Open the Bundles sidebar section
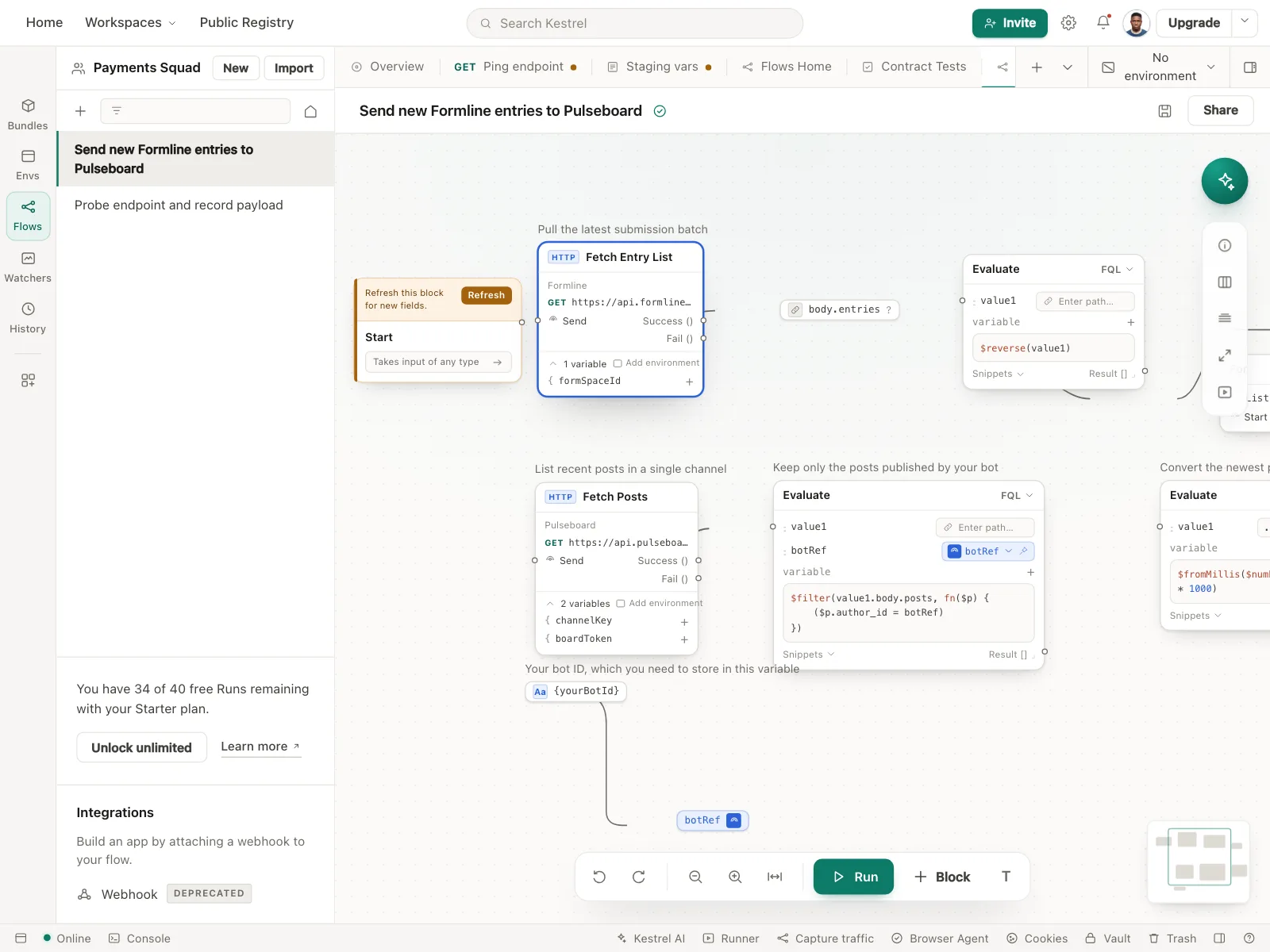Screen dimensions: 1270x952 (x=28, y=115)
